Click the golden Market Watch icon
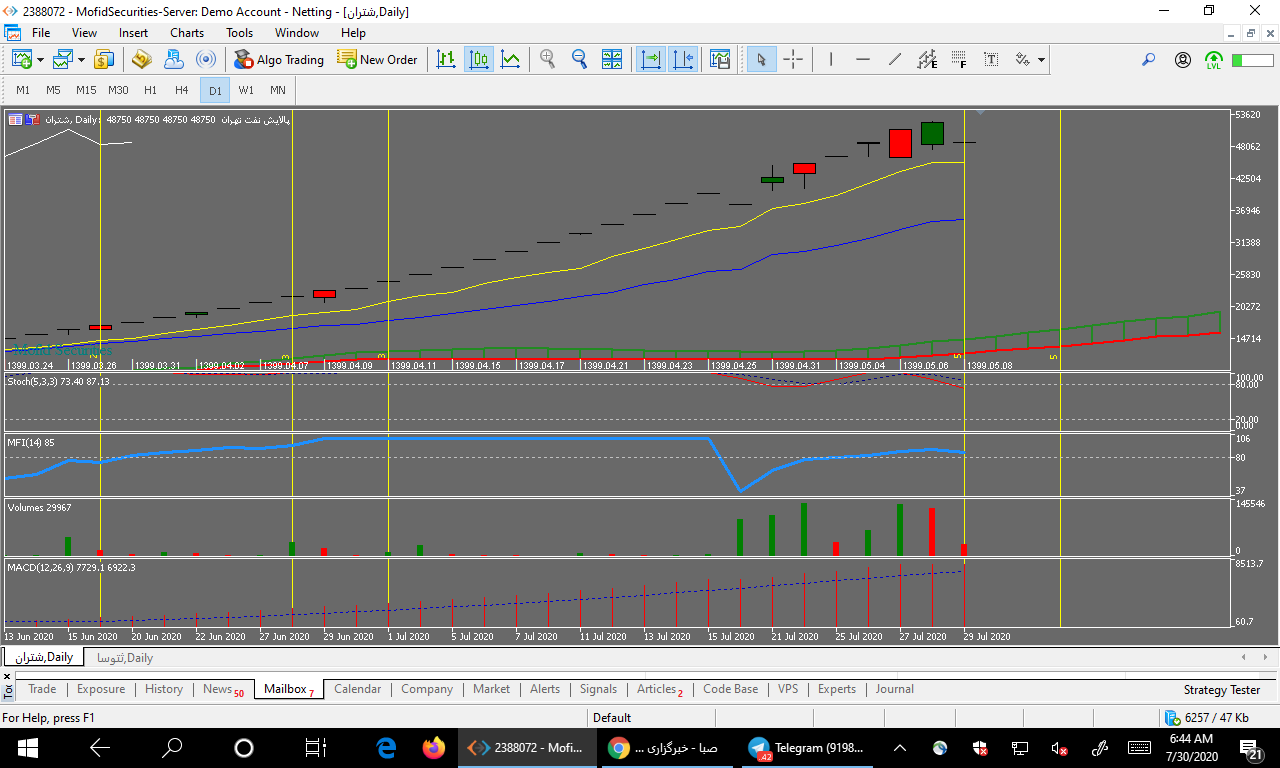This screenshot has width=1280, height=768. [x=142, y=59]
